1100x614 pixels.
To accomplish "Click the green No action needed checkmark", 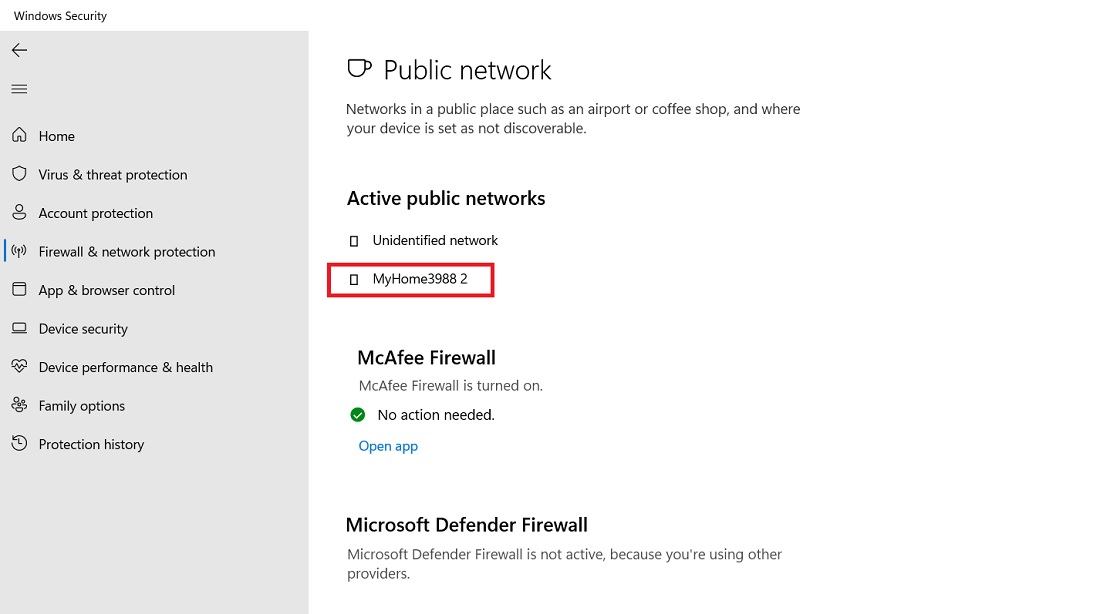I will point(358,414).
